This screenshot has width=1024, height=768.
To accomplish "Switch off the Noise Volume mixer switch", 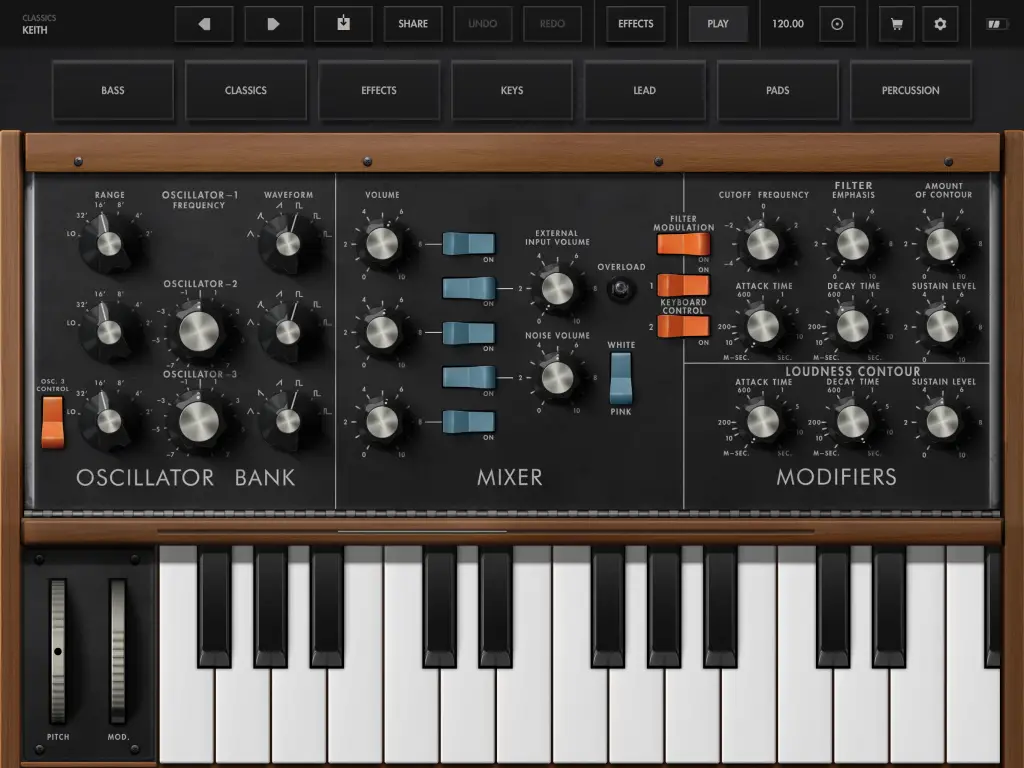I will tap(469, 377).
